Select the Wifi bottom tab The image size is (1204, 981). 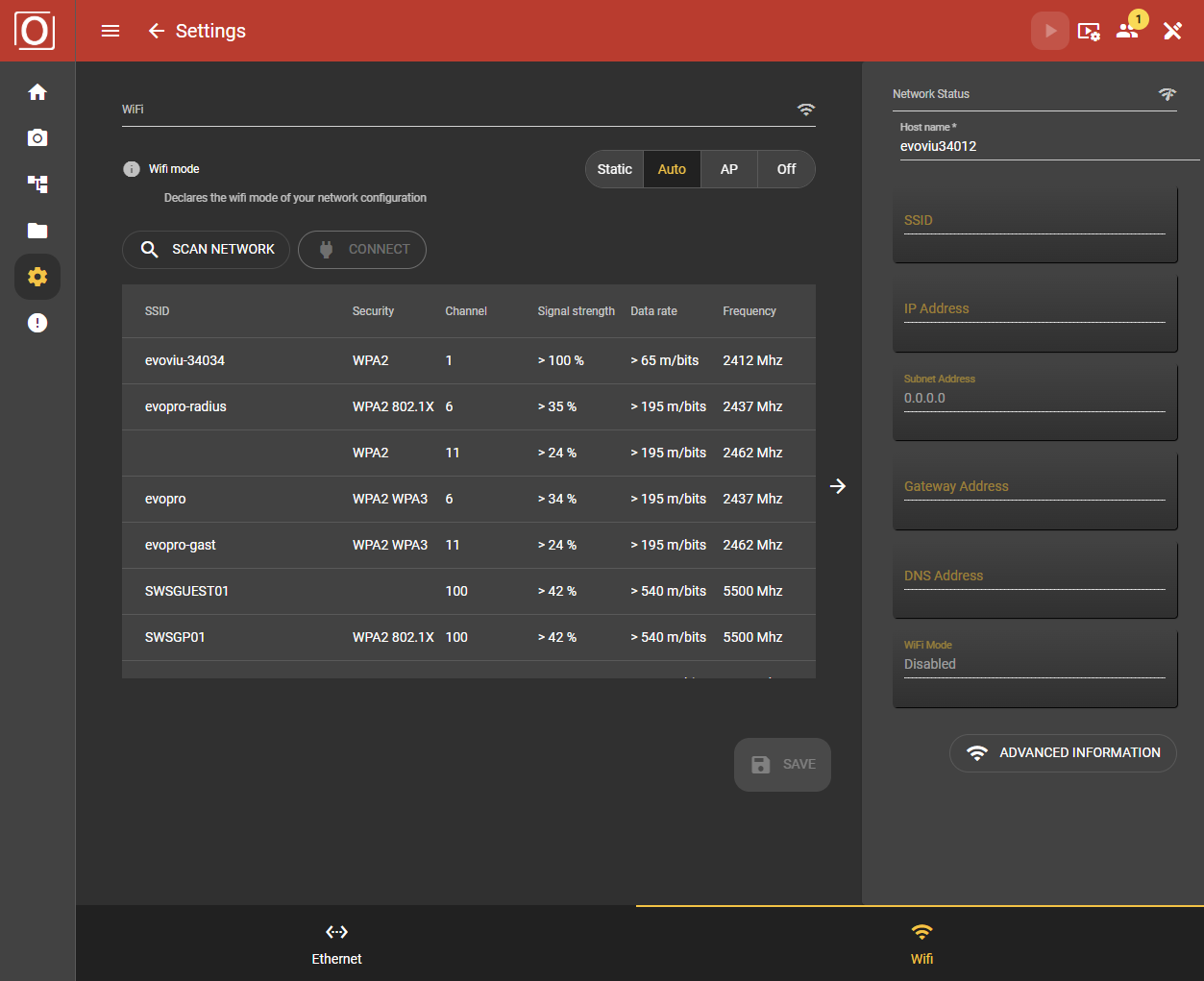(x=921, y=944)
